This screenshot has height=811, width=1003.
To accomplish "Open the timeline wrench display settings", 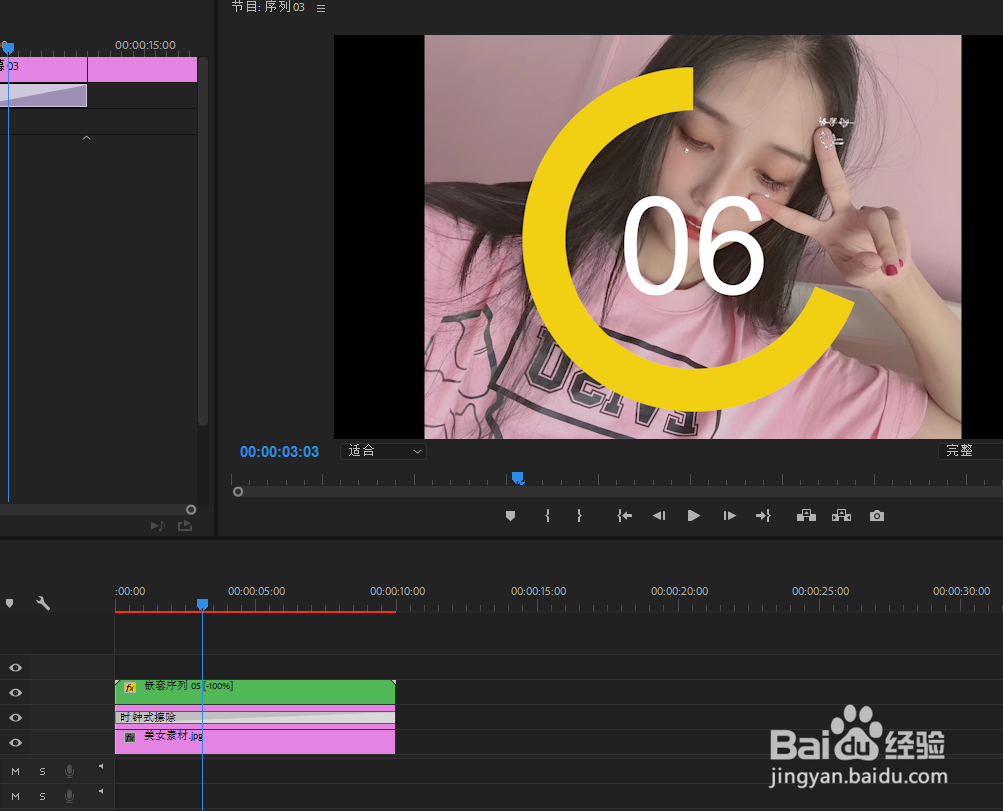I will point(43,603).
